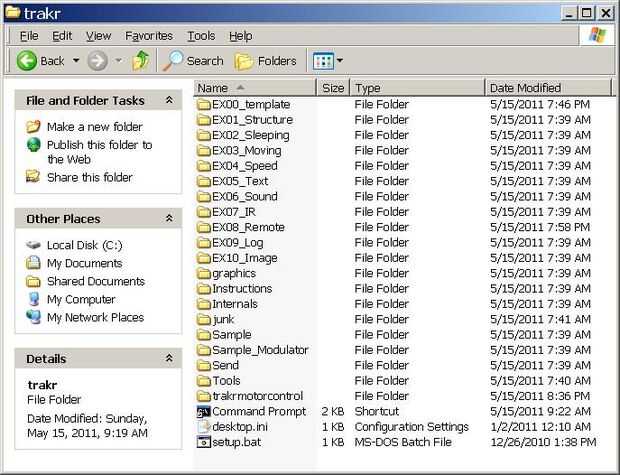Go up one folder level icon
Viewport: 620px width, 475px height.
click(141, 61)
